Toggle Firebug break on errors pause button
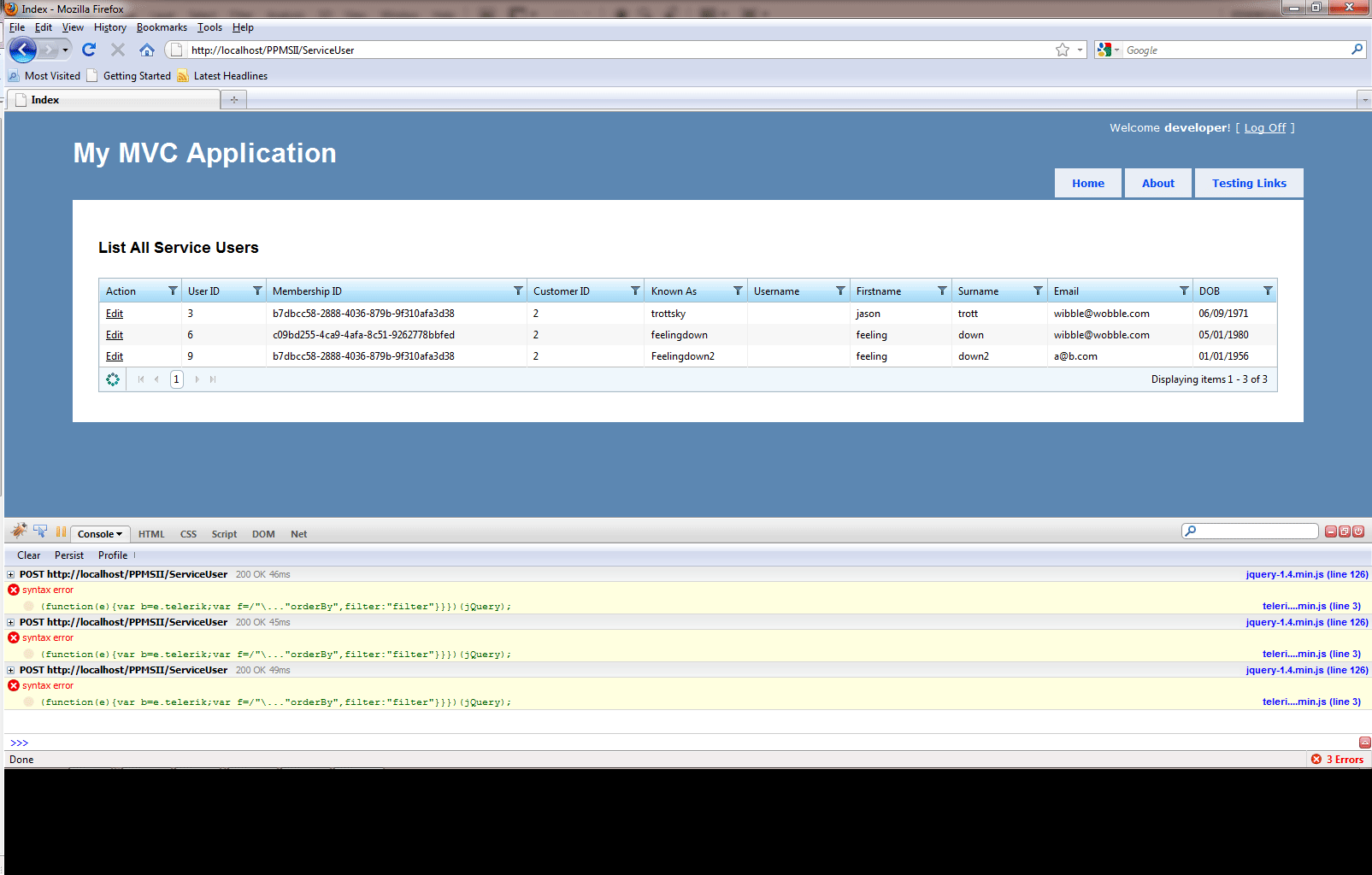The height and width of the screenshot is (875, 1372). click(61, 531)
